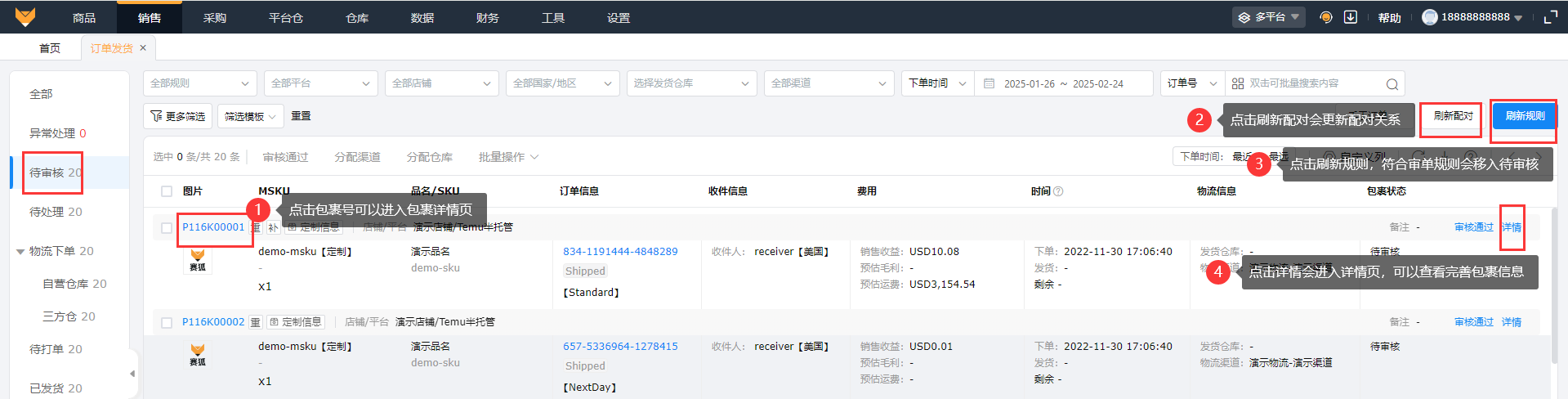The width and height of the screenshot is (1568, 399).
Task: Click the user avatar icon
Action: [1430, 17]
